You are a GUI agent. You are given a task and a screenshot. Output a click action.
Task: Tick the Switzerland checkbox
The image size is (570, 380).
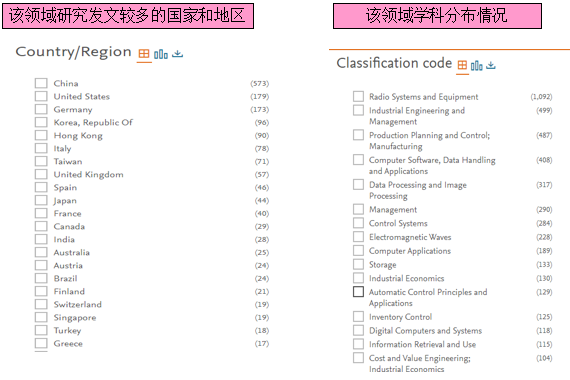(x=41, y=304)
